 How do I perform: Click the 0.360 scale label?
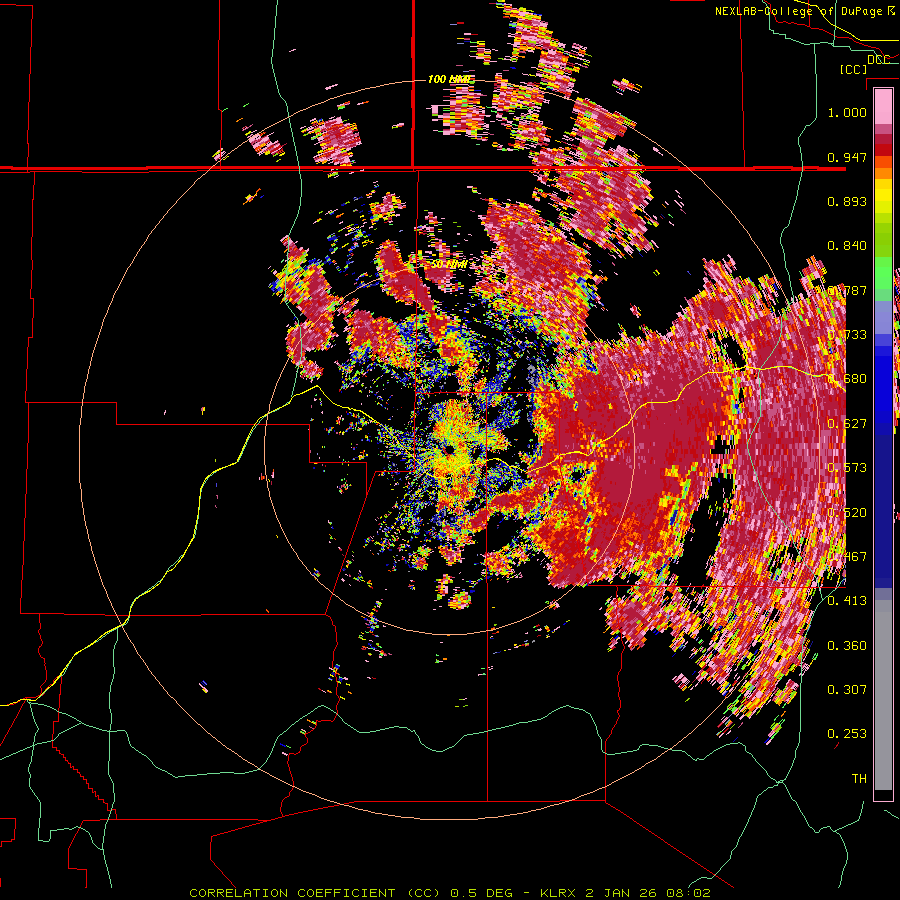(847, 646)
